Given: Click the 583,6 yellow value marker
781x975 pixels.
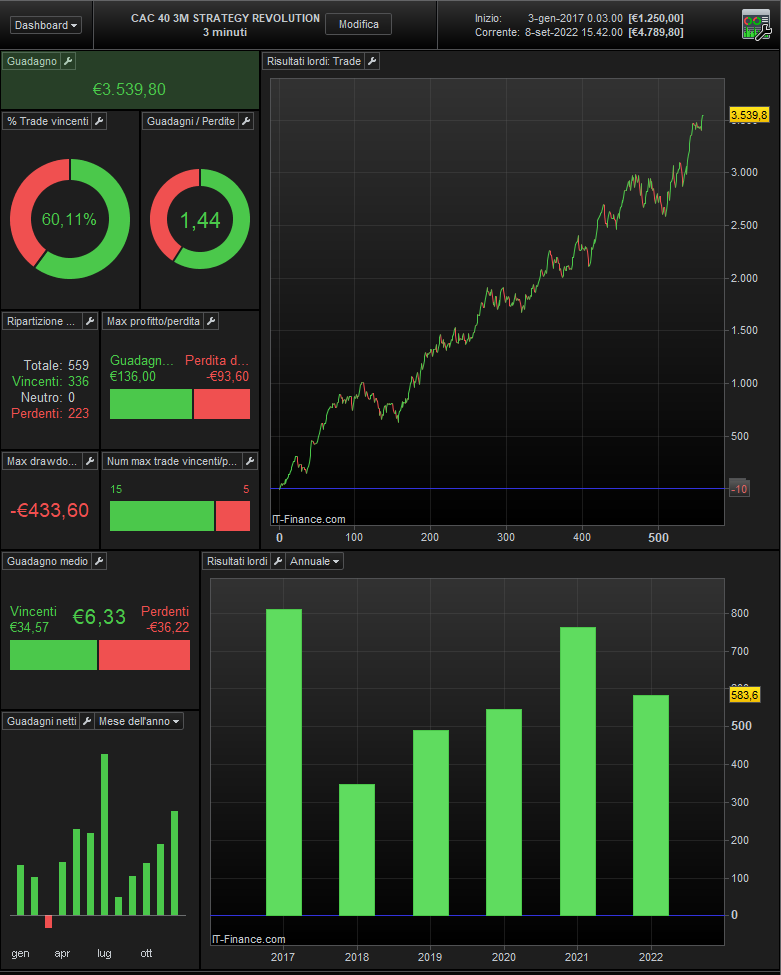Looking at the screenshot, I should click(x=744, y=695).
